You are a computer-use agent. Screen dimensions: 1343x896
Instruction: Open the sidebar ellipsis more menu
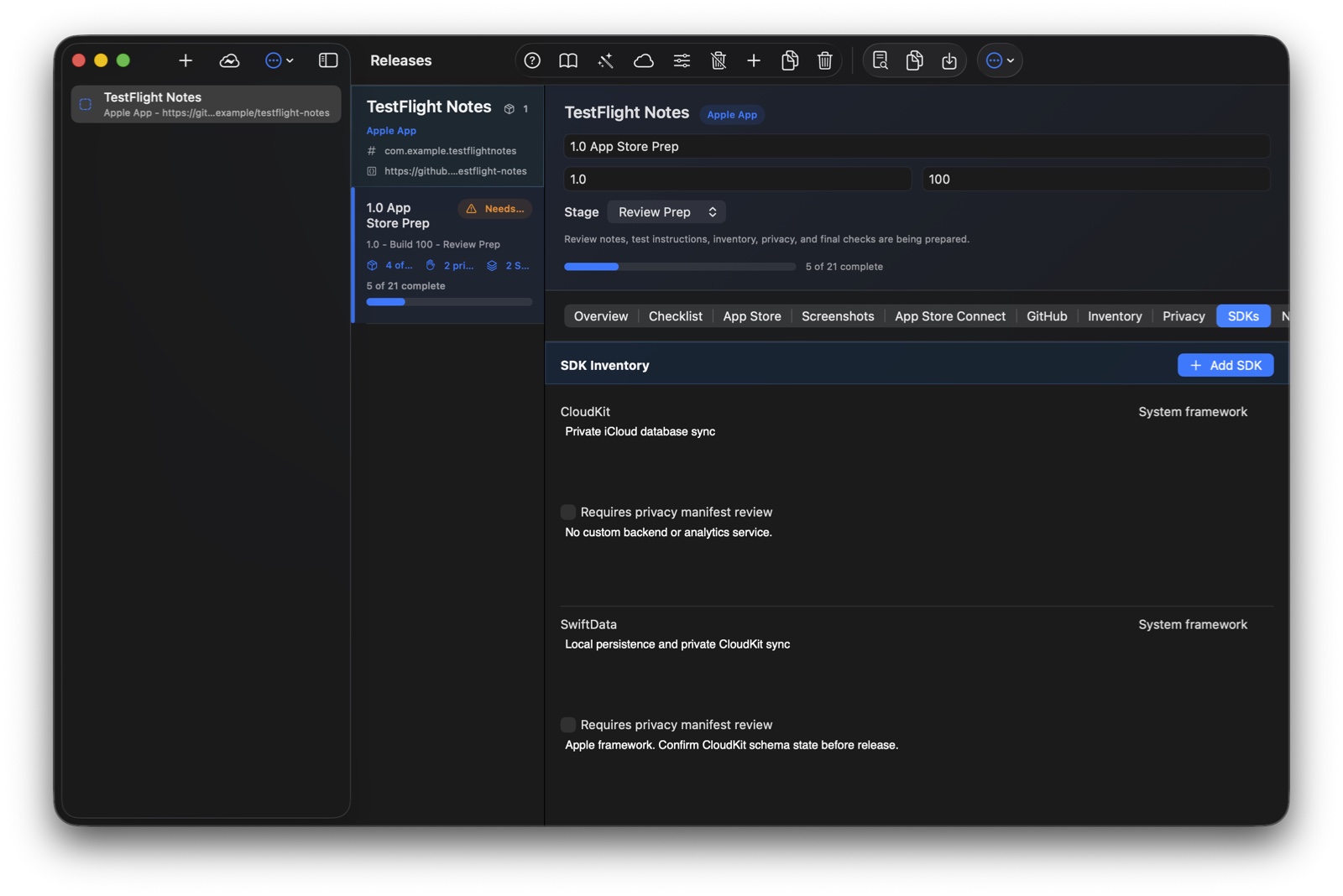pos(279,60)
